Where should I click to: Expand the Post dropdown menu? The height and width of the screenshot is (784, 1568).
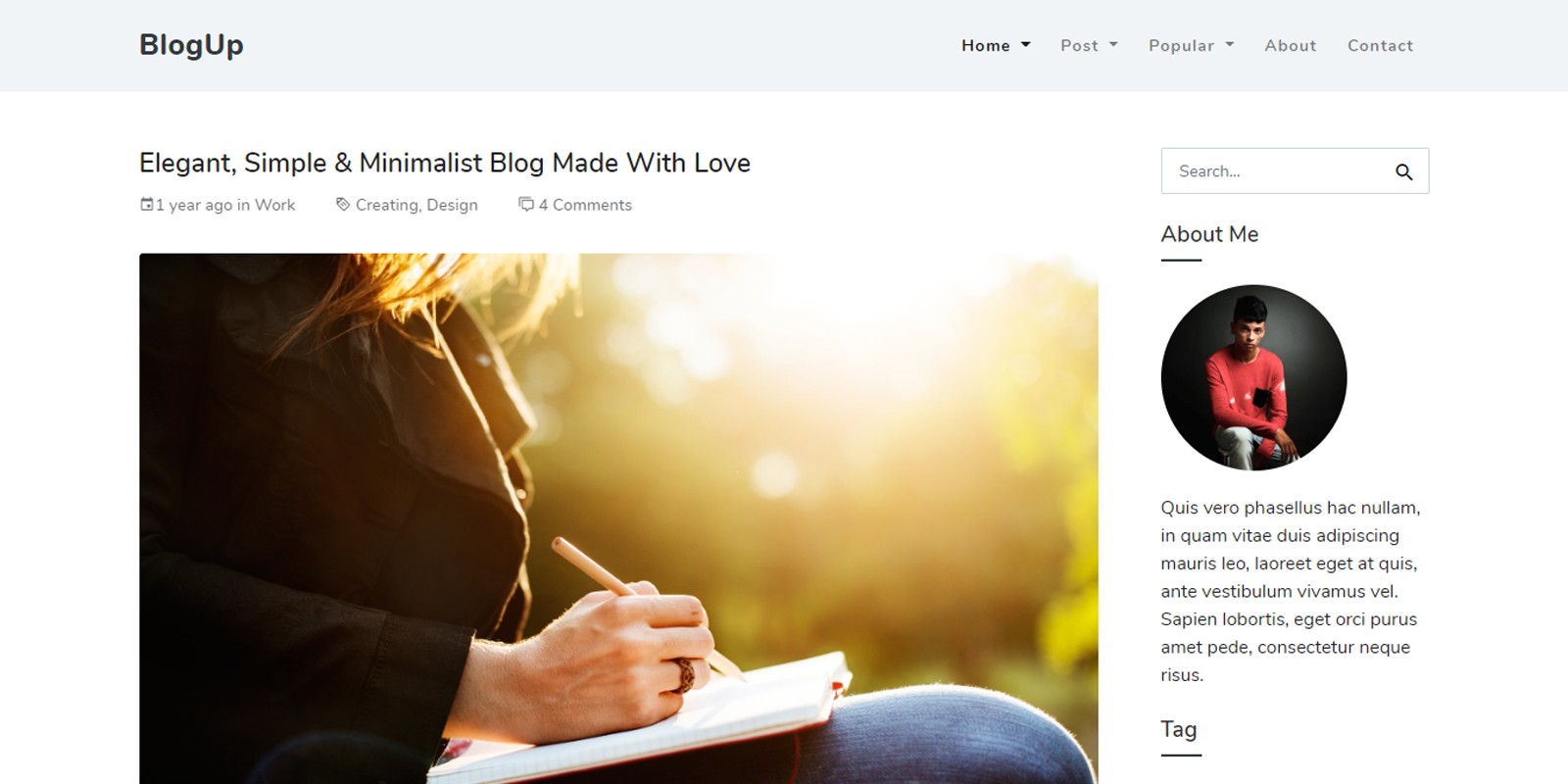pyautogui.click(x=1089, y=45)
